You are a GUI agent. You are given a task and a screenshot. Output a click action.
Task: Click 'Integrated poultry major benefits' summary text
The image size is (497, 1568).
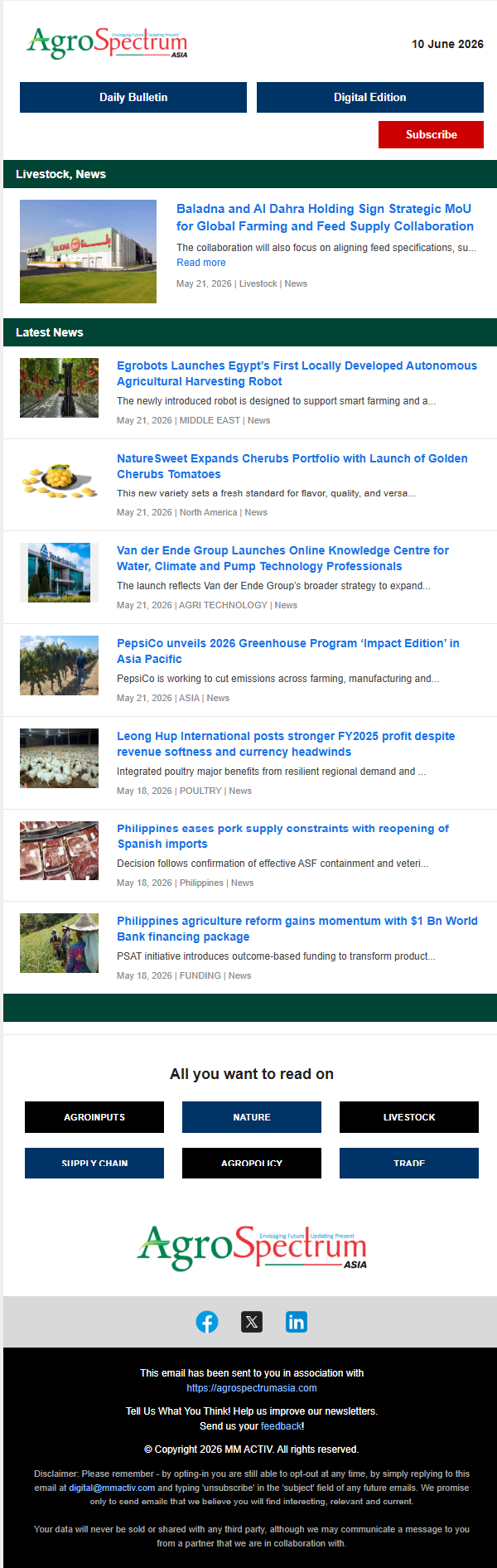click(271, 772)
